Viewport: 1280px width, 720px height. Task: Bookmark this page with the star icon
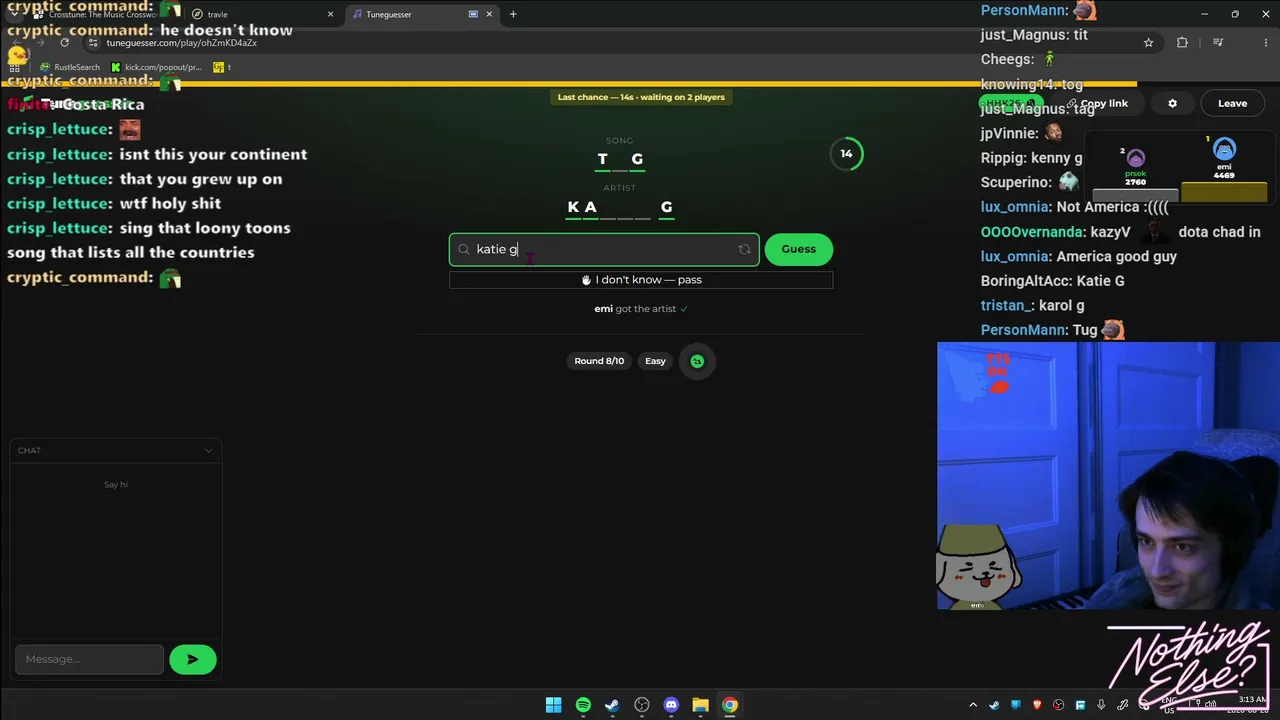pos(1148,43)
